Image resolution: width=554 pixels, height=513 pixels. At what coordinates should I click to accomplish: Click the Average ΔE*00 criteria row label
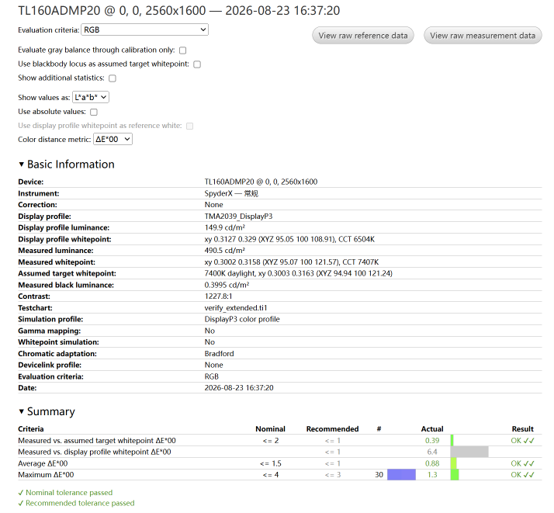point(43,463)
